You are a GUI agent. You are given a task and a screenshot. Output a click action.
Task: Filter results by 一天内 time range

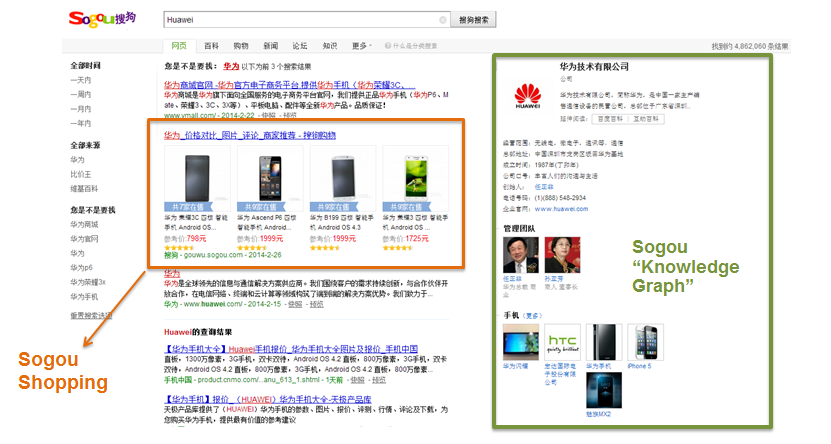coord(81,79)
